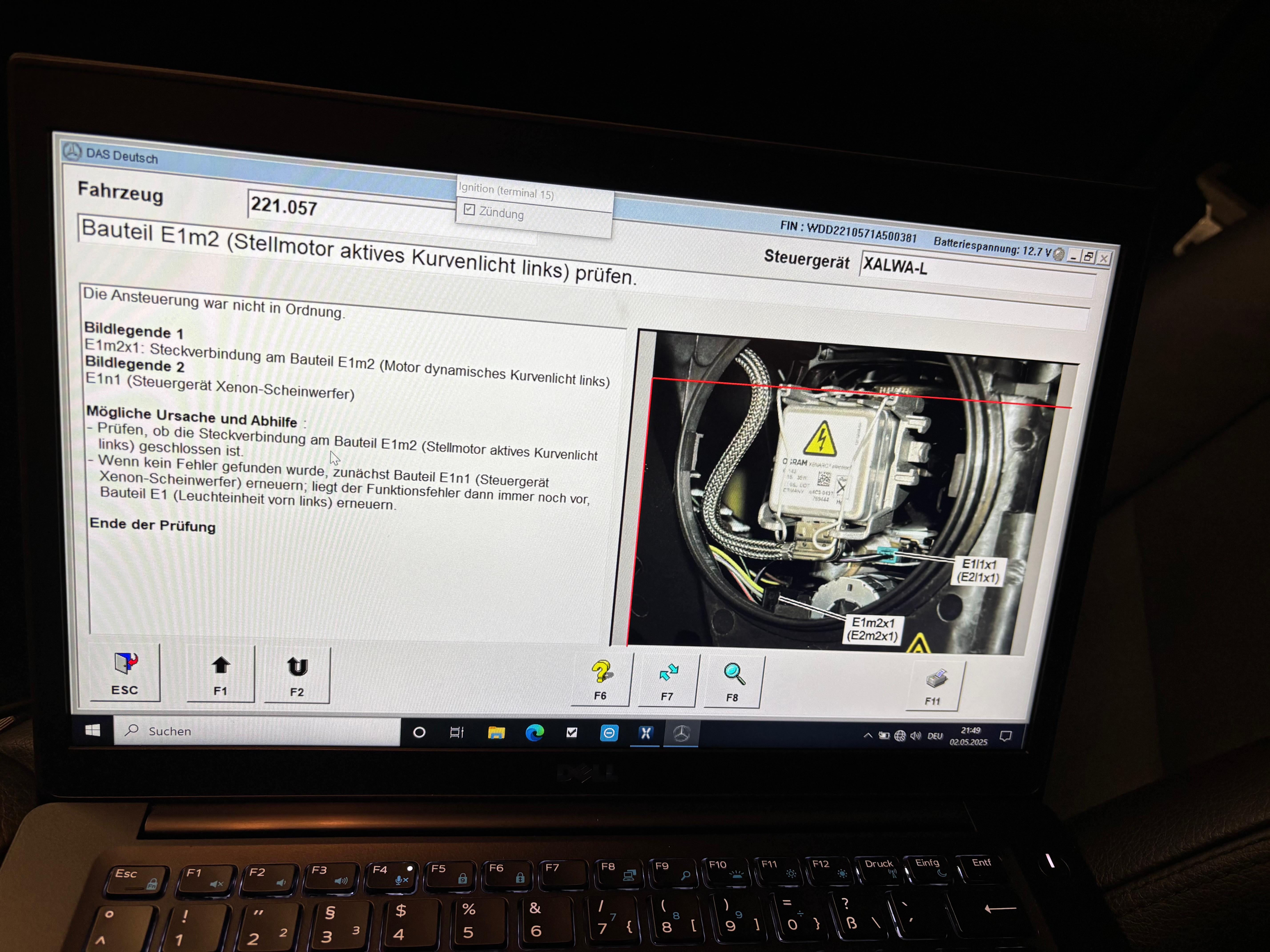
Task: Open help with the F6 question mark
Action: pyautogui.click(x=601, y=679)
